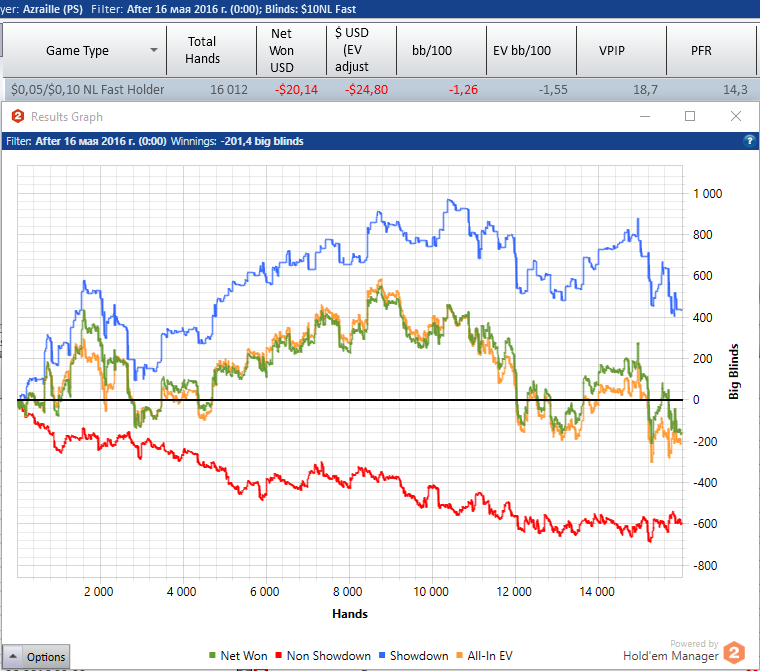
Task: Select the $0,05/$0,10 NL Fast Holder row
Action: pos(380,90)
